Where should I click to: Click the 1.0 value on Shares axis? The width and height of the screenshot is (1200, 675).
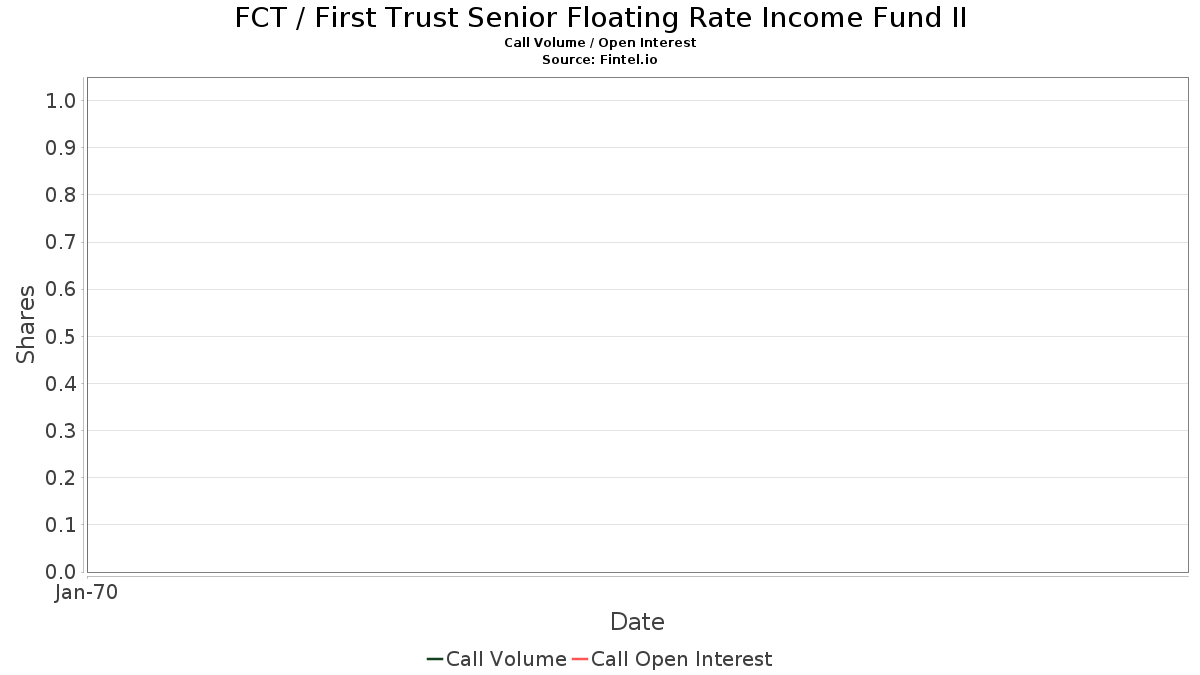pyautogui.click(x=61, y=101)
